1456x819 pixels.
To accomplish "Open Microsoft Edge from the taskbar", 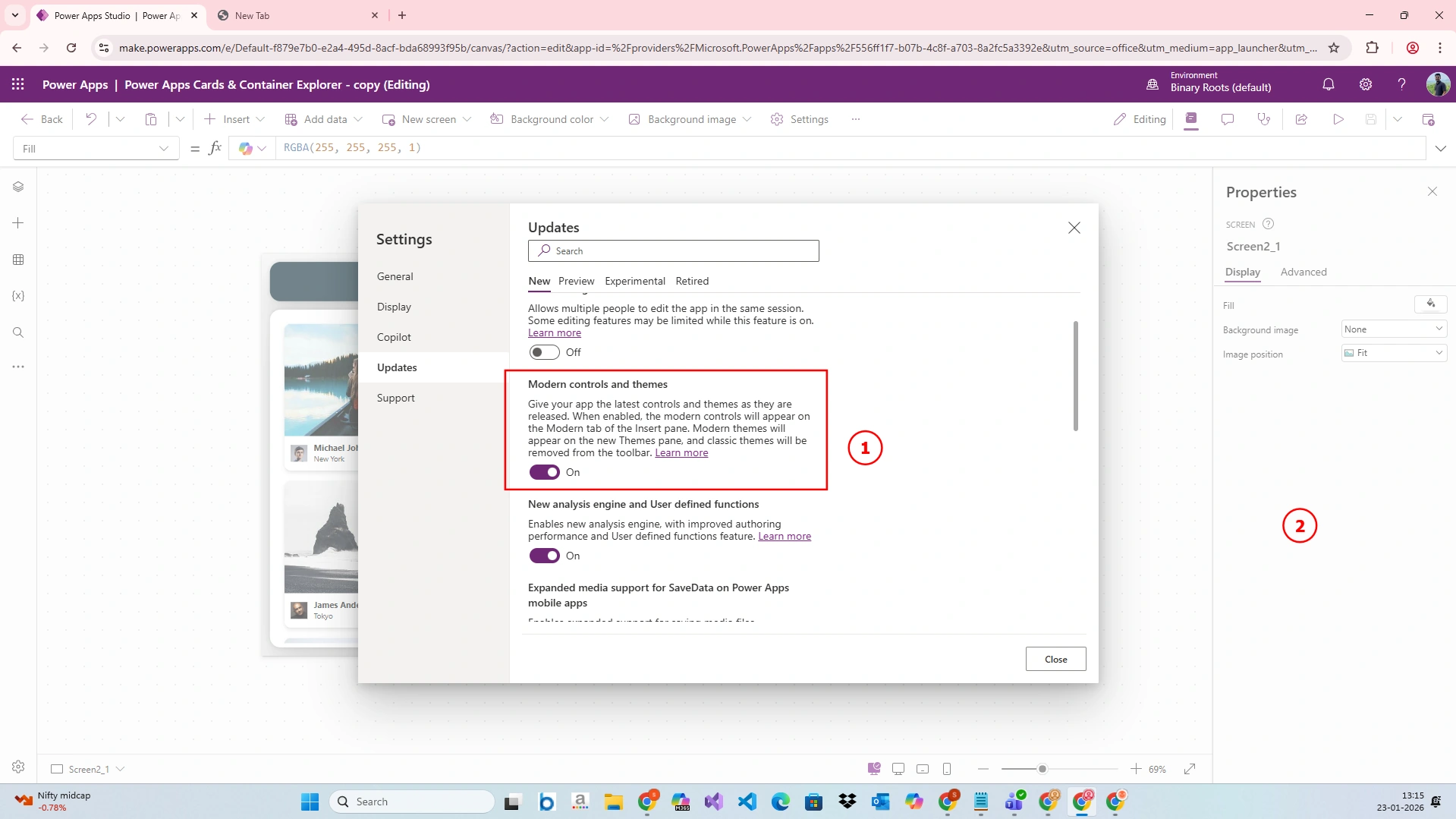I will coord(781,802).
